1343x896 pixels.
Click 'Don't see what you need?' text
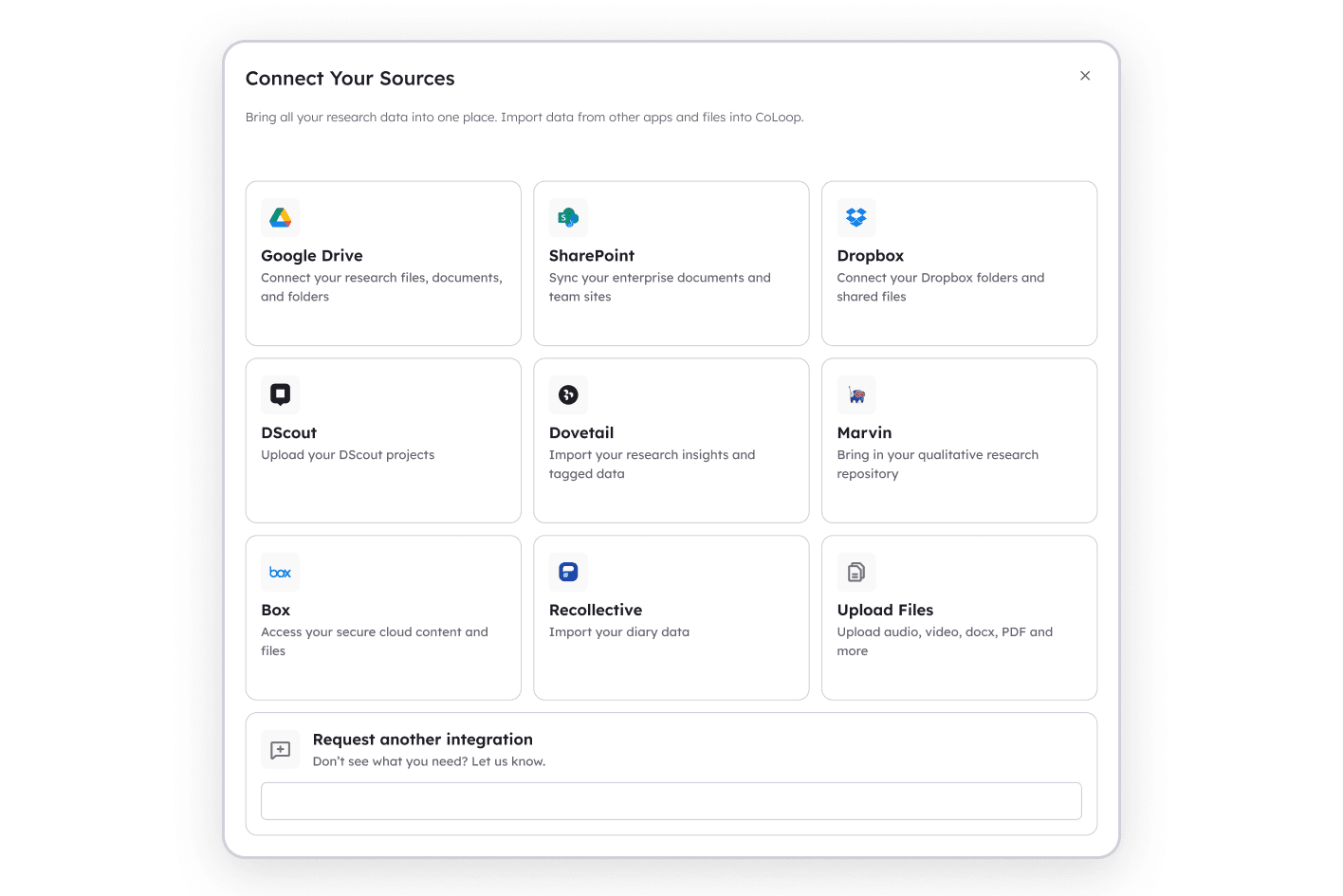coord(430,761)
